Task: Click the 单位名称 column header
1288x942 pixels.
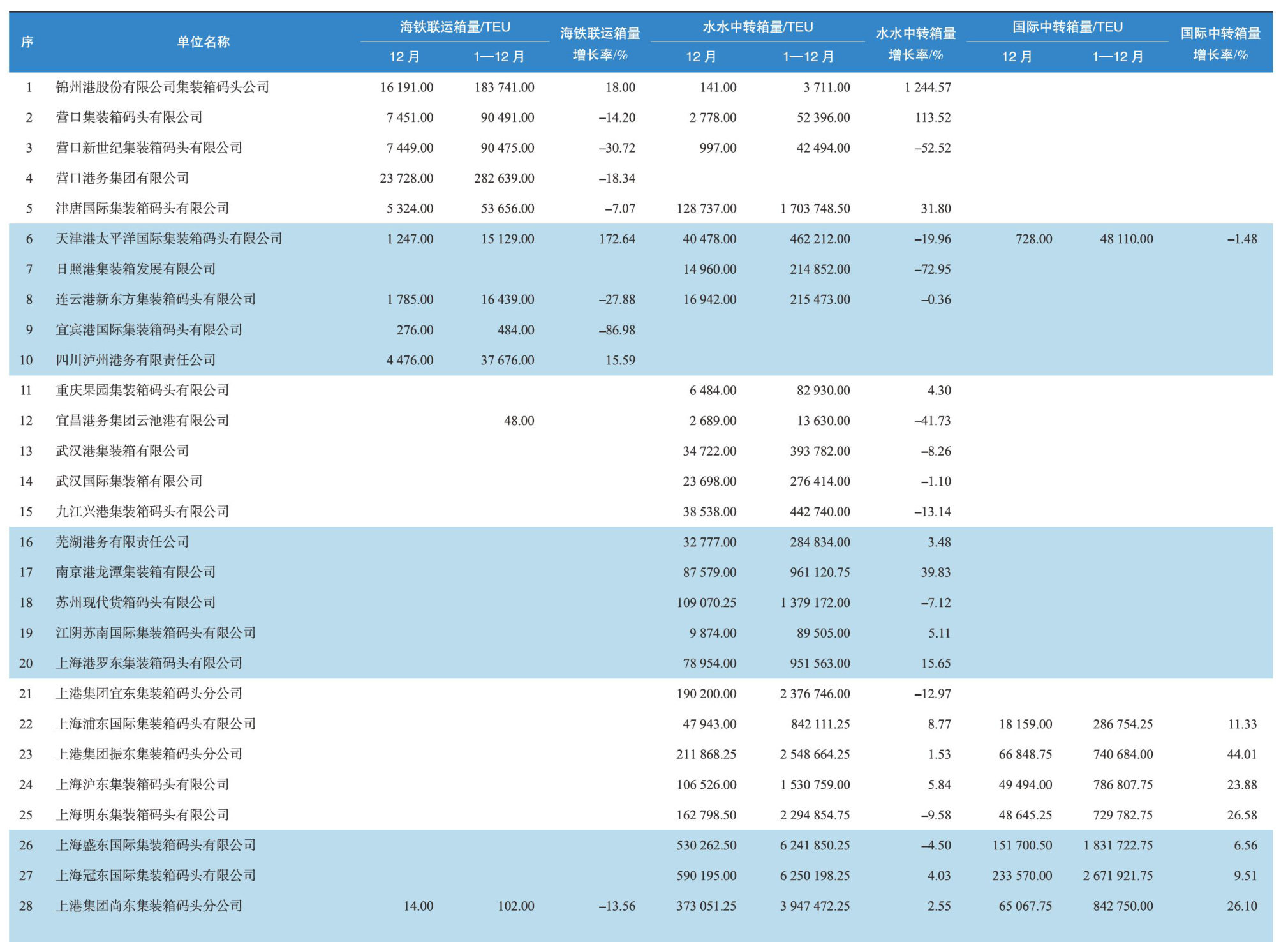Action: click(203, 41)
